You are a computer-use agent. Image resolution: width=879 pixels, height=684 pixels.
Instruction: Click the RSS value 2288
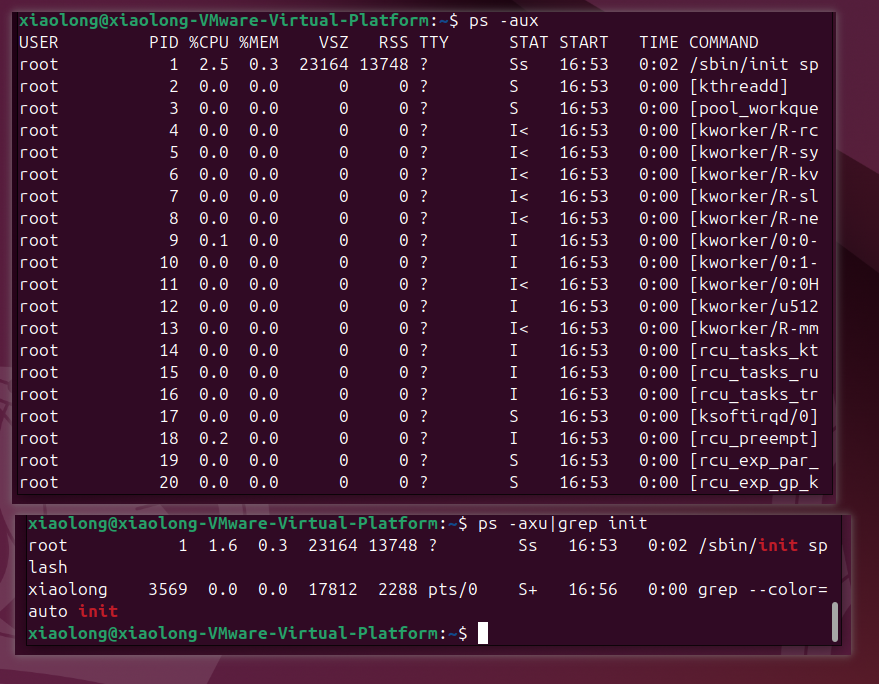[x=398, y=589]
